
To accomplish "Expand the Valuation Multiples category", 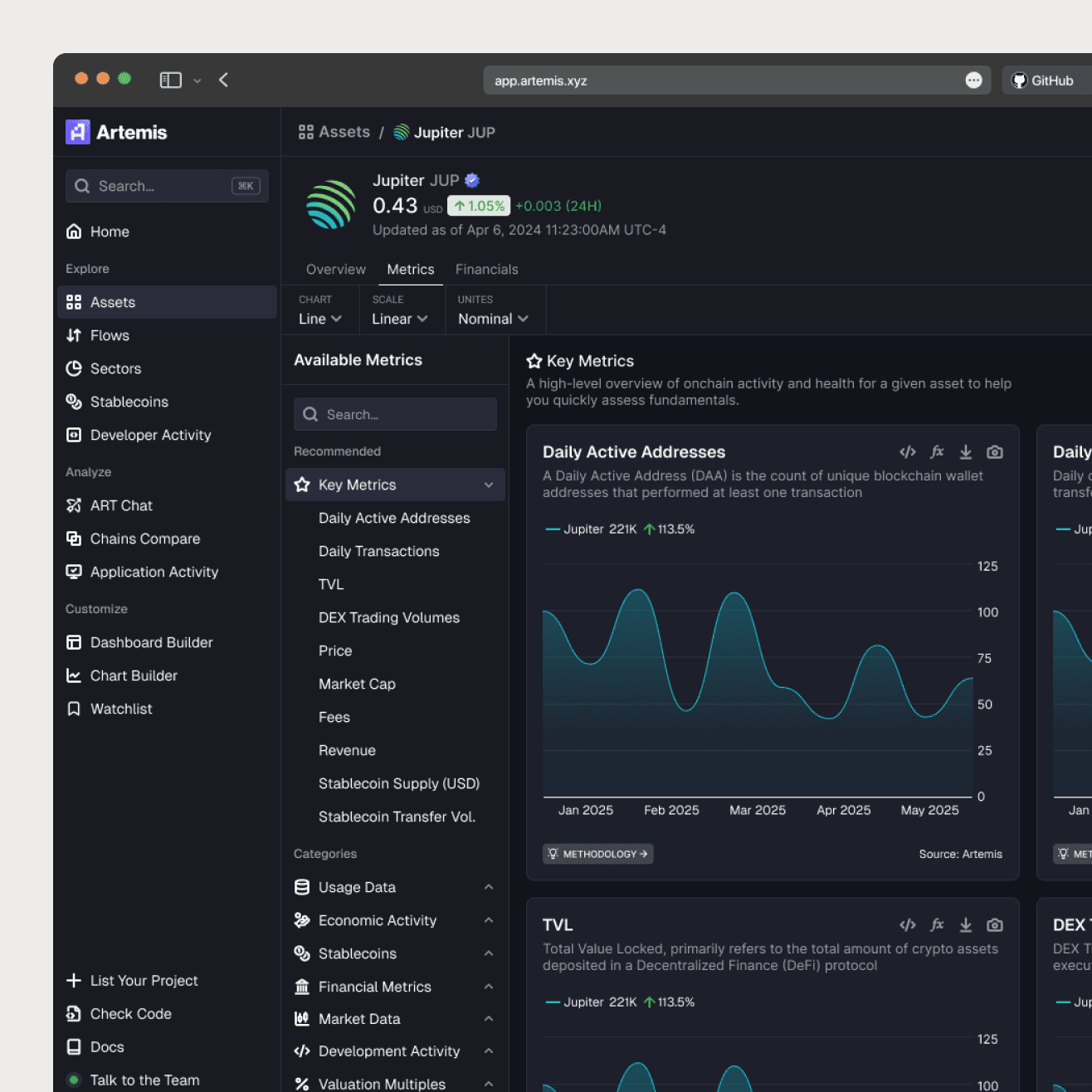I will [x=395, y=1084].
